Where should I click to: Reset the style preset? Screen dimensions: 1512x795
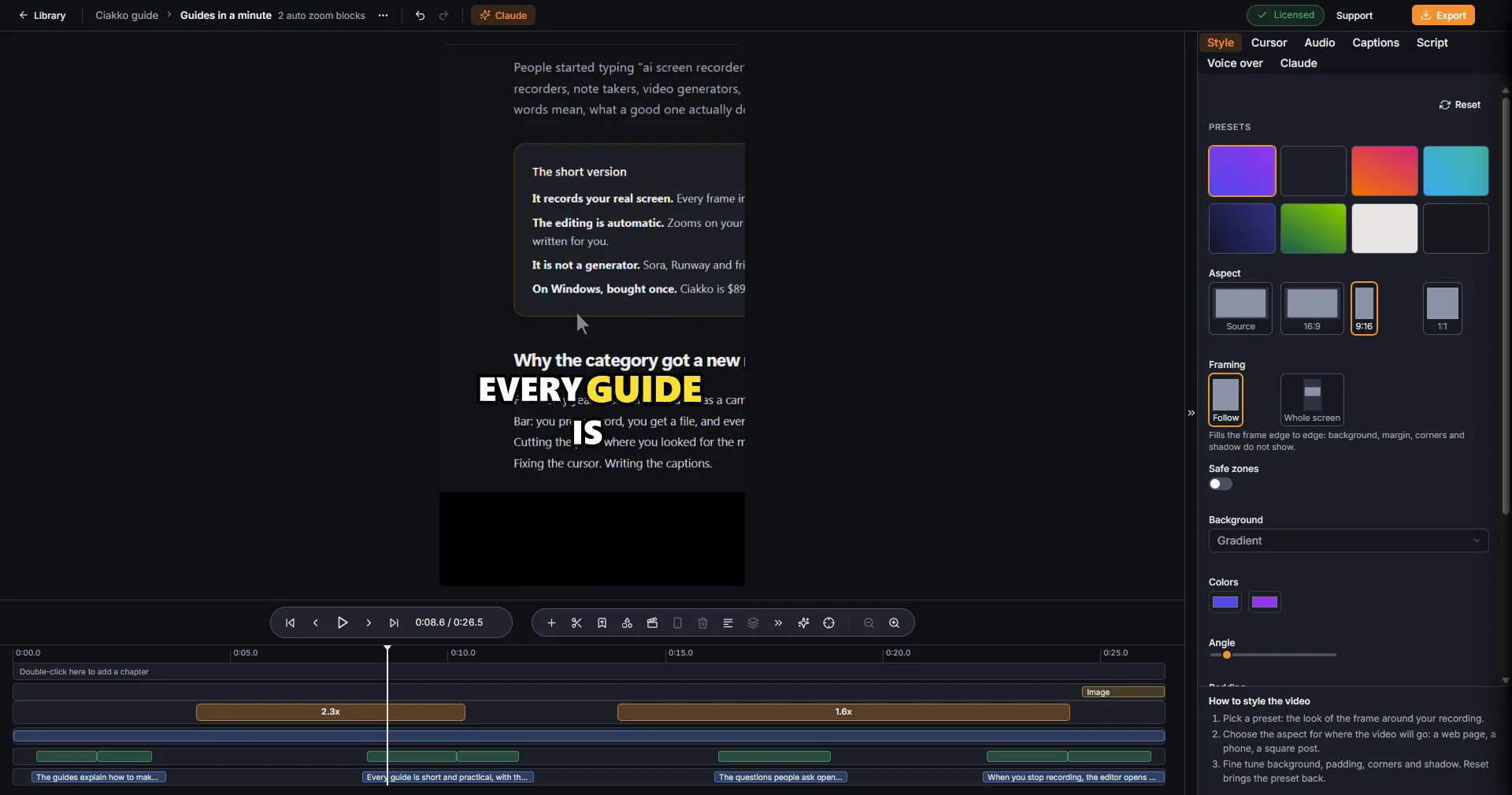(1460, 105)
